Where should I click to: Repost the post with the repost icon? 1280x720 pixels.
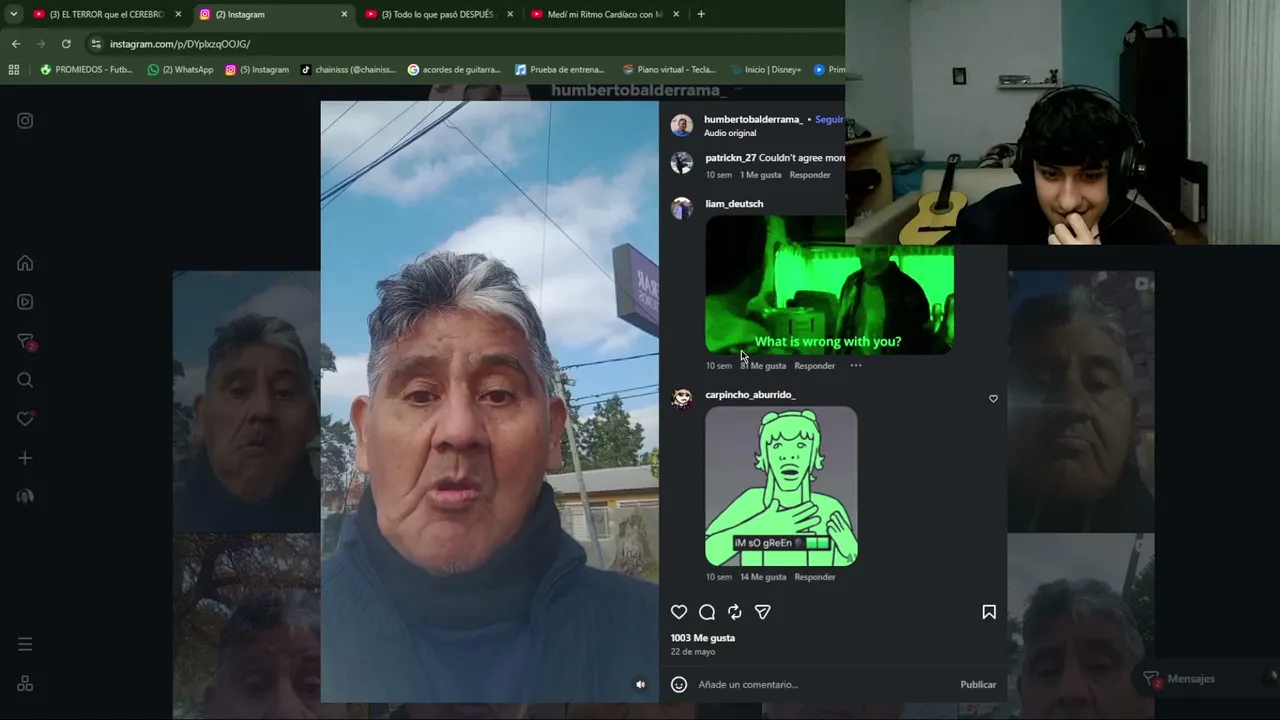click(x=735, y=612)
